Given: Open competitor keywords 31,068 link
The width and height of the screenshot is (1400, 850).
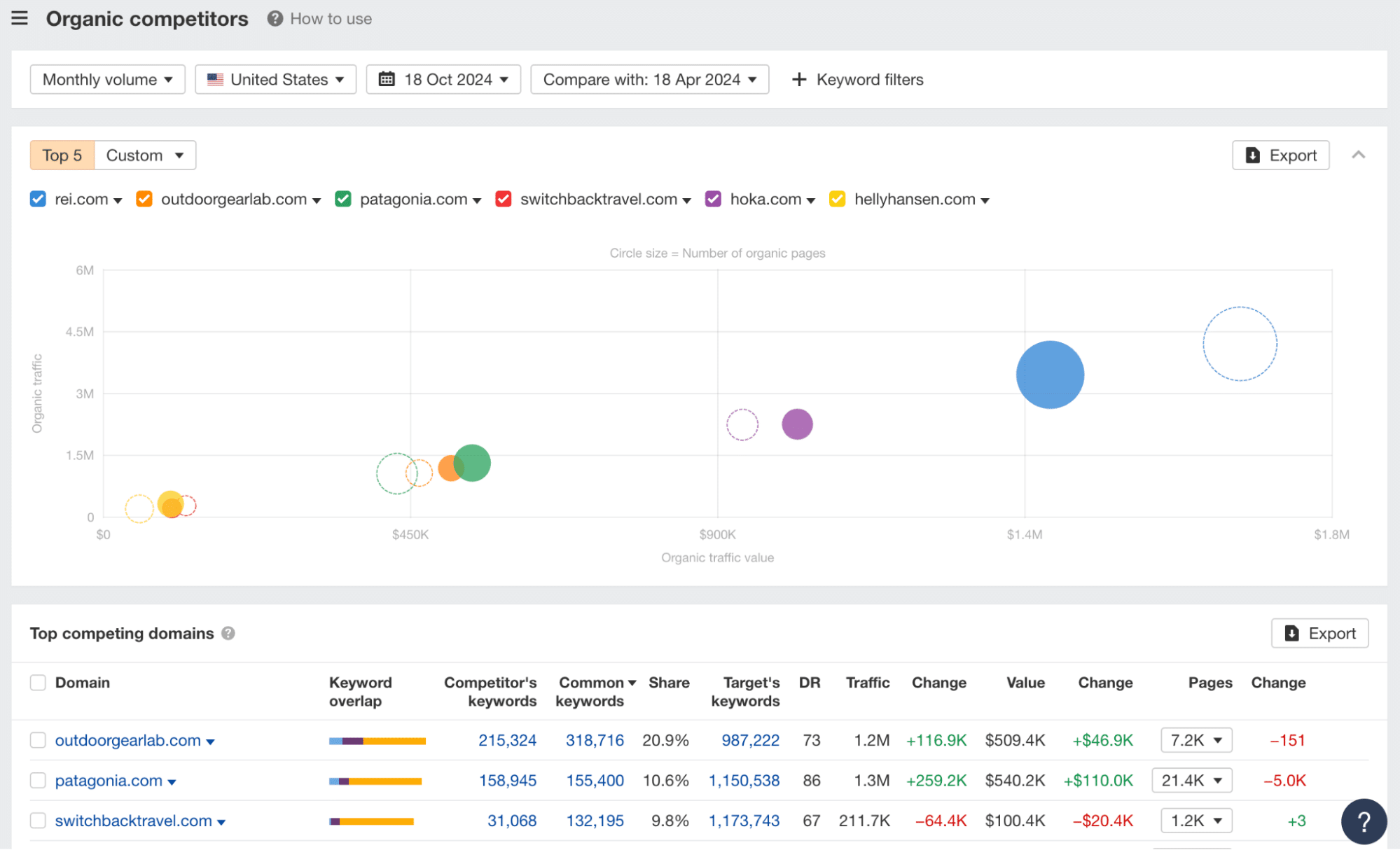Looking at the screenshot, I should (x=512, y=821).
